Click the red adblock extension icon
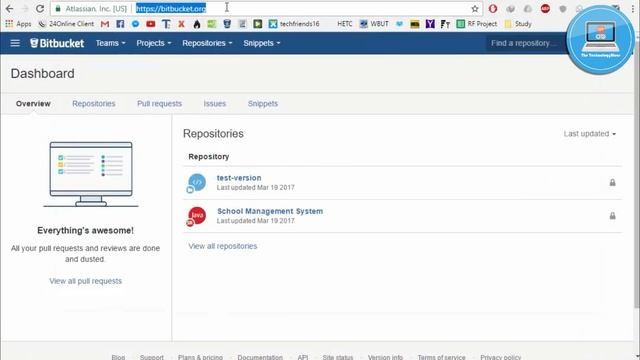The image size is (640, 360). 545,9
